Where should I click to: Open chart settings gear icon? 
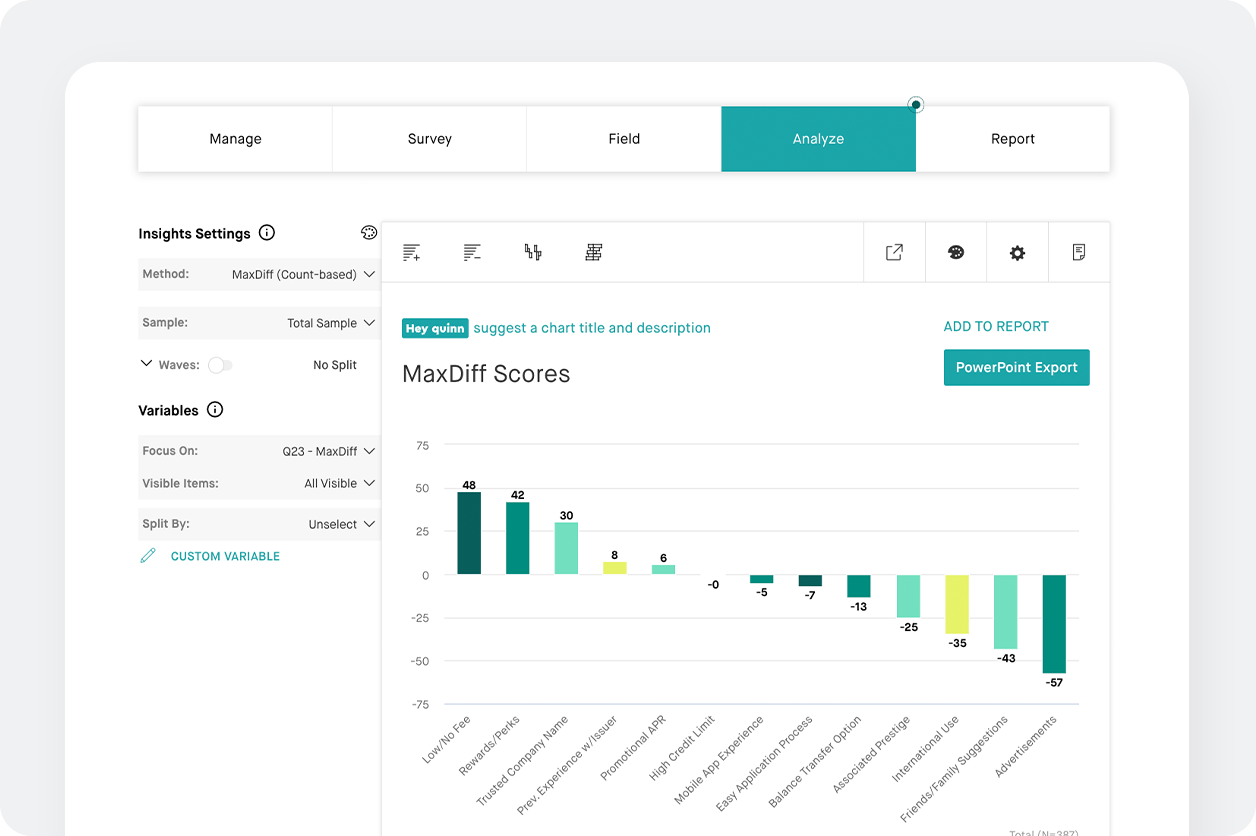[1017, 252]
